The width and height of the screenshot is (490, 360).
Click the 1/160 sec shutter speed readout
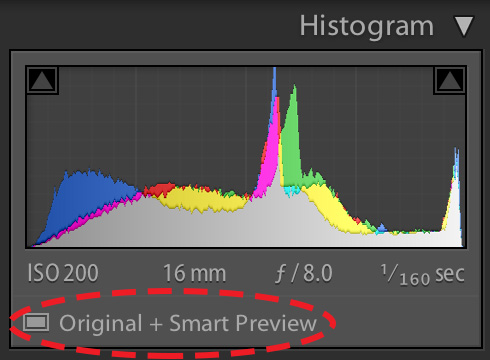pyautogui.click(x=423, y=275)
